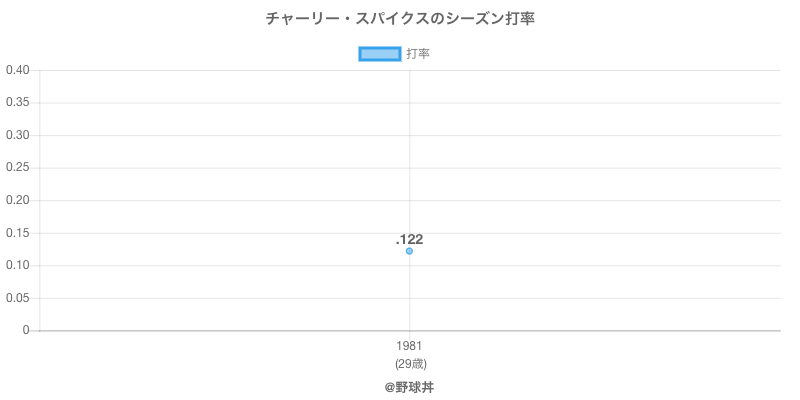Toggle the 打率 legend label text
This screenshot has height=400, width=800.
pyautogui.click(x=418, y=54)
